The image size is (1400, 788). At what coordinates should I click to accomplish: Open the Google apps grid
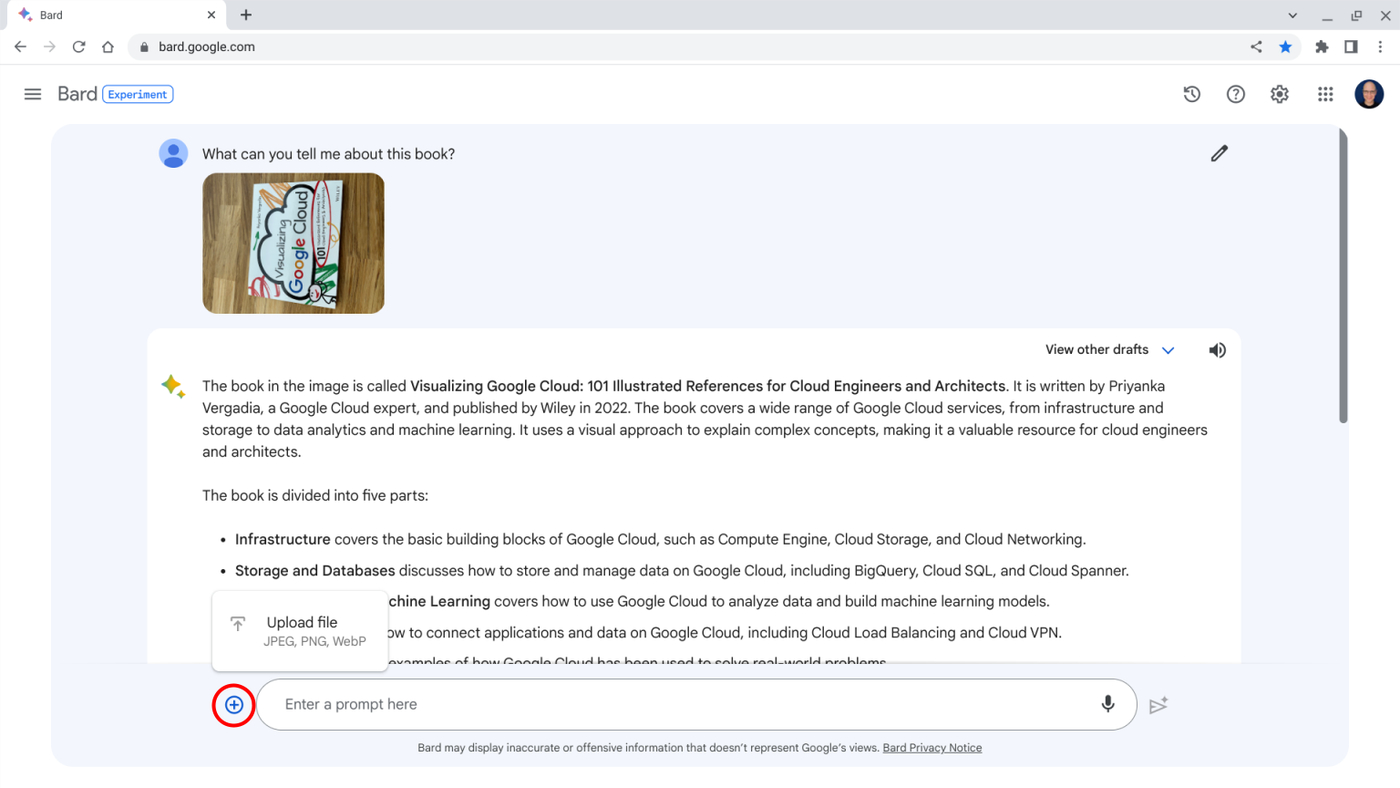[1325, 93]
